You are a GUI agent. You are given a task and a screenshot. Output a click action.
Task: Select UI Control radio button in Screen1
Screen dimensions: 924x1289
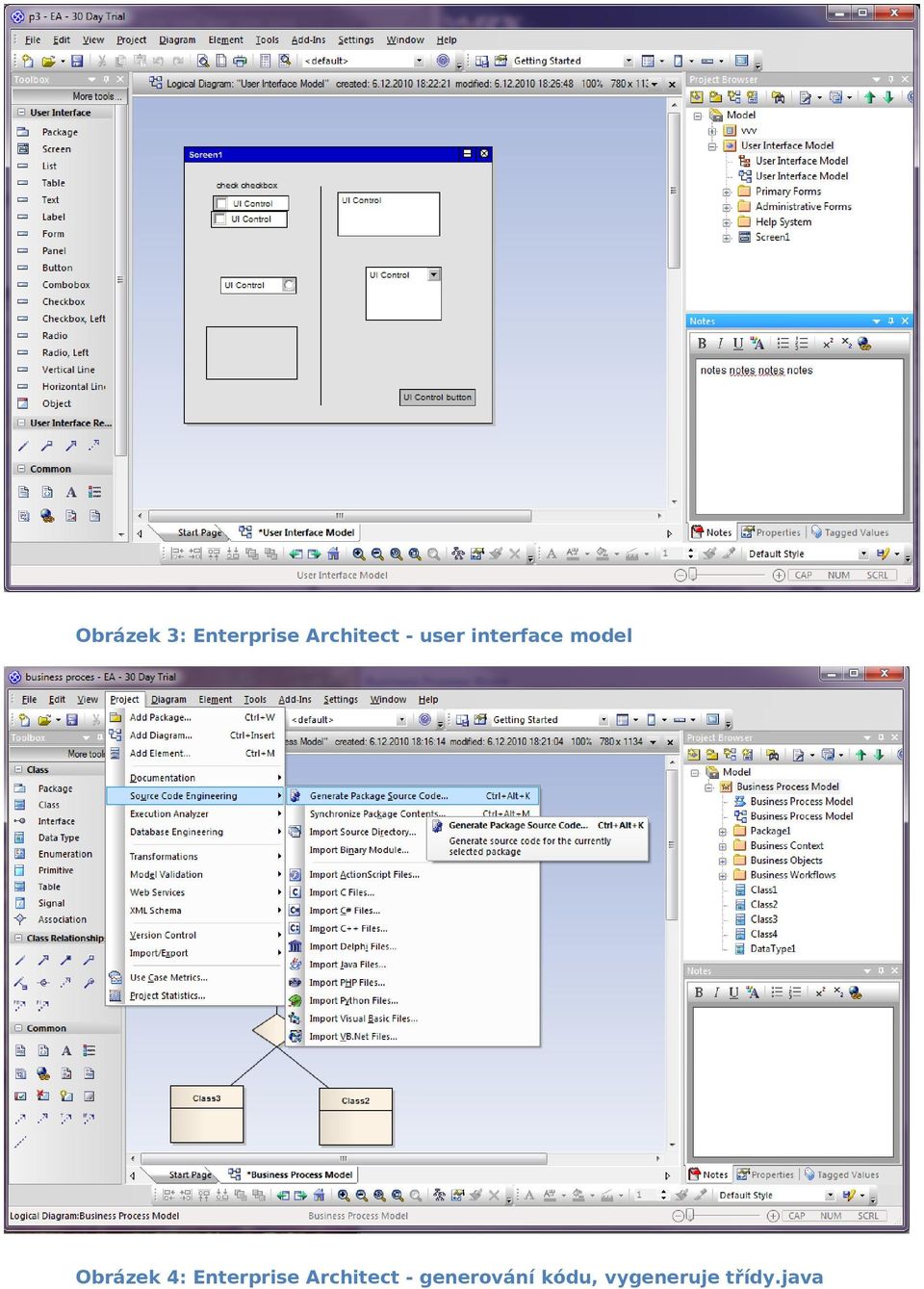[289, 285]
